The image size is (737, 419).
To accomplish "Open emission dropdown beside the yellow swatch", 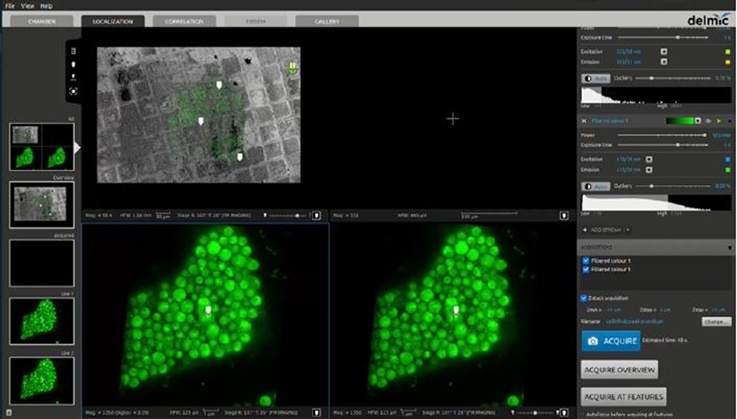I will pos(664,62).
